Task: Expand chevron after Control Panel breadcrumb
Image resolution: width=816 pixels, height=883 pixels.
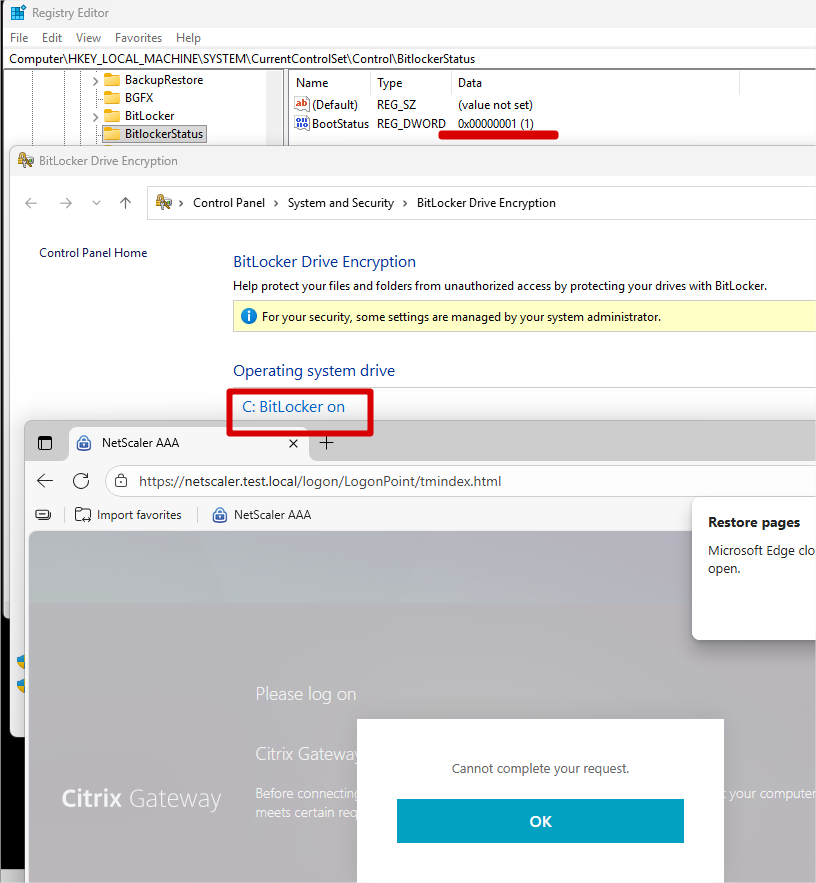Action: 276,203
